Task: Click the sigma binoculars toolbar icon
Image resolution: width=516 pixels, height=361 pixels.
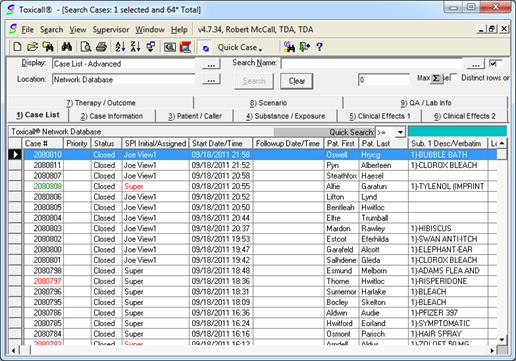Action: [289, 47]
